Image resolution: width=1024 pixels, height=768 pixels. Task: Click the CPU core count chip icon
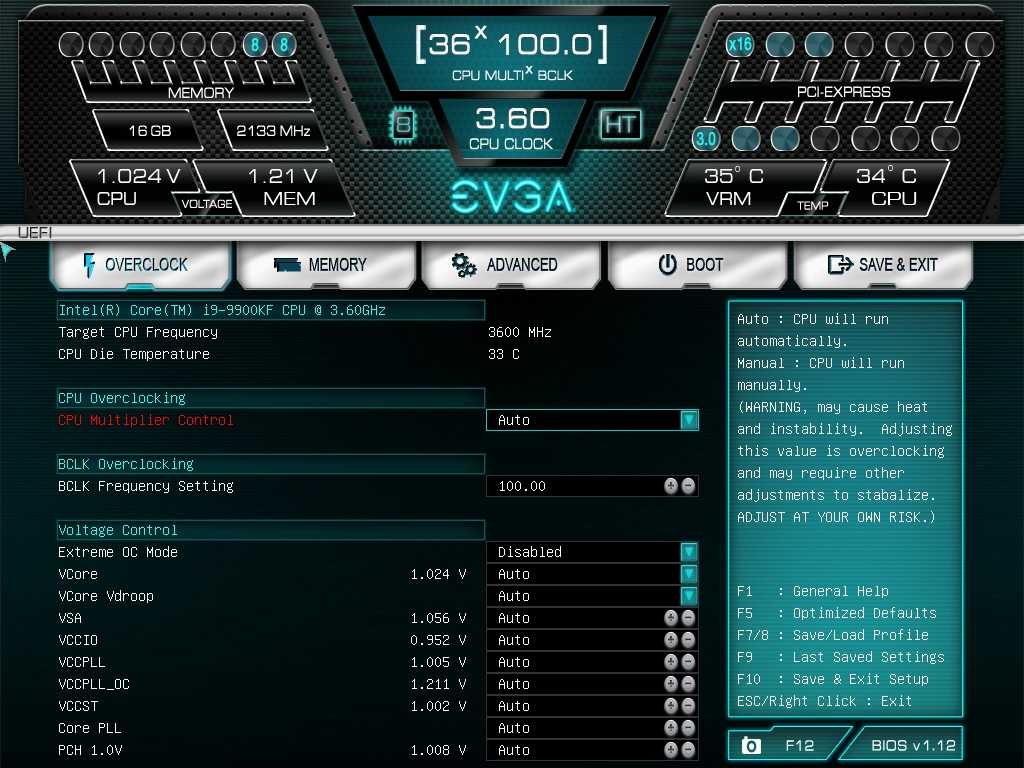coord(403,124)
